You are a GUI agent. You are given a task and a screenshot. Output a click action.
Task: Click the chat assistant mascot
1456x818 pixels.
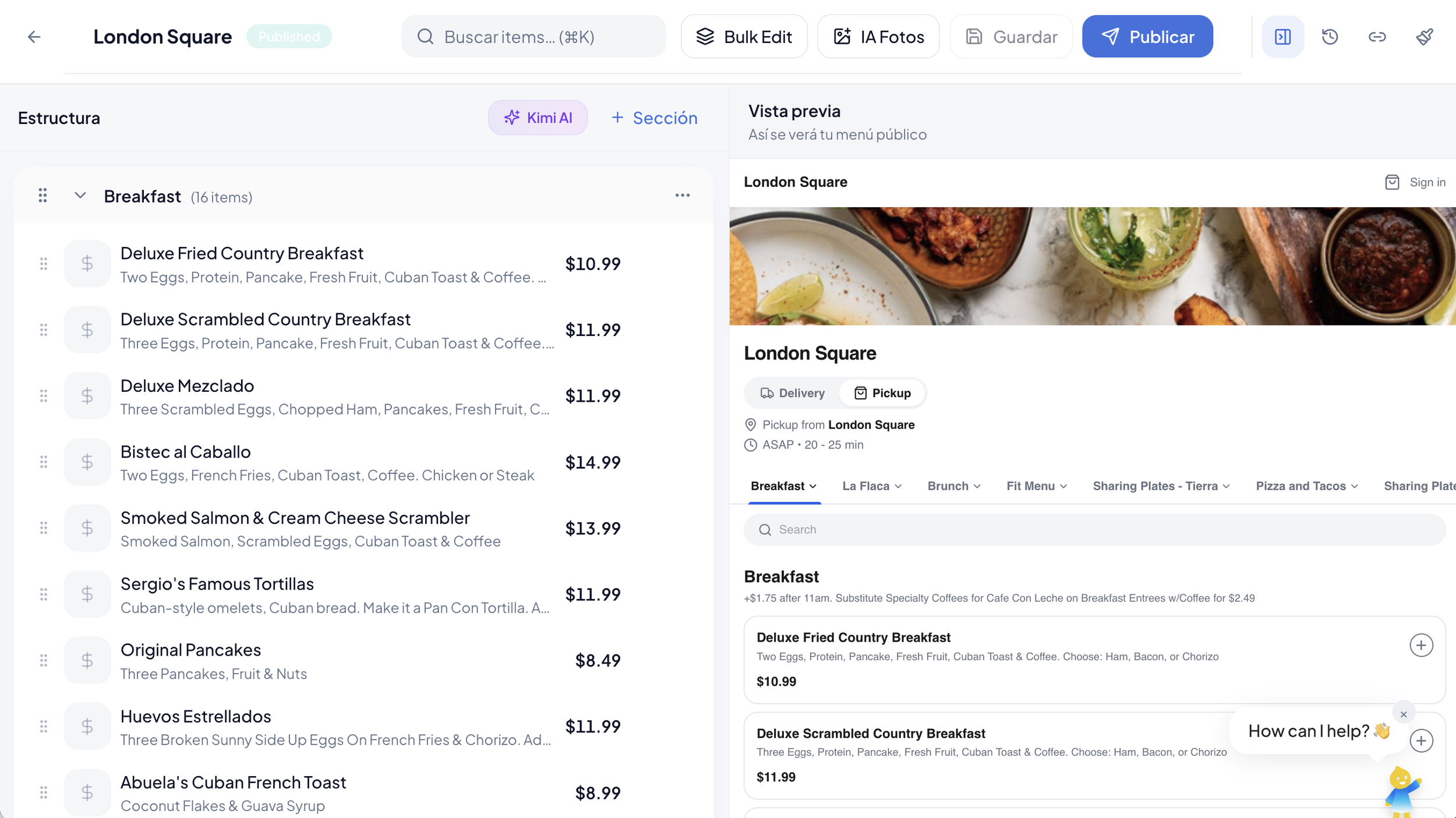click(x=1402, y=792)
